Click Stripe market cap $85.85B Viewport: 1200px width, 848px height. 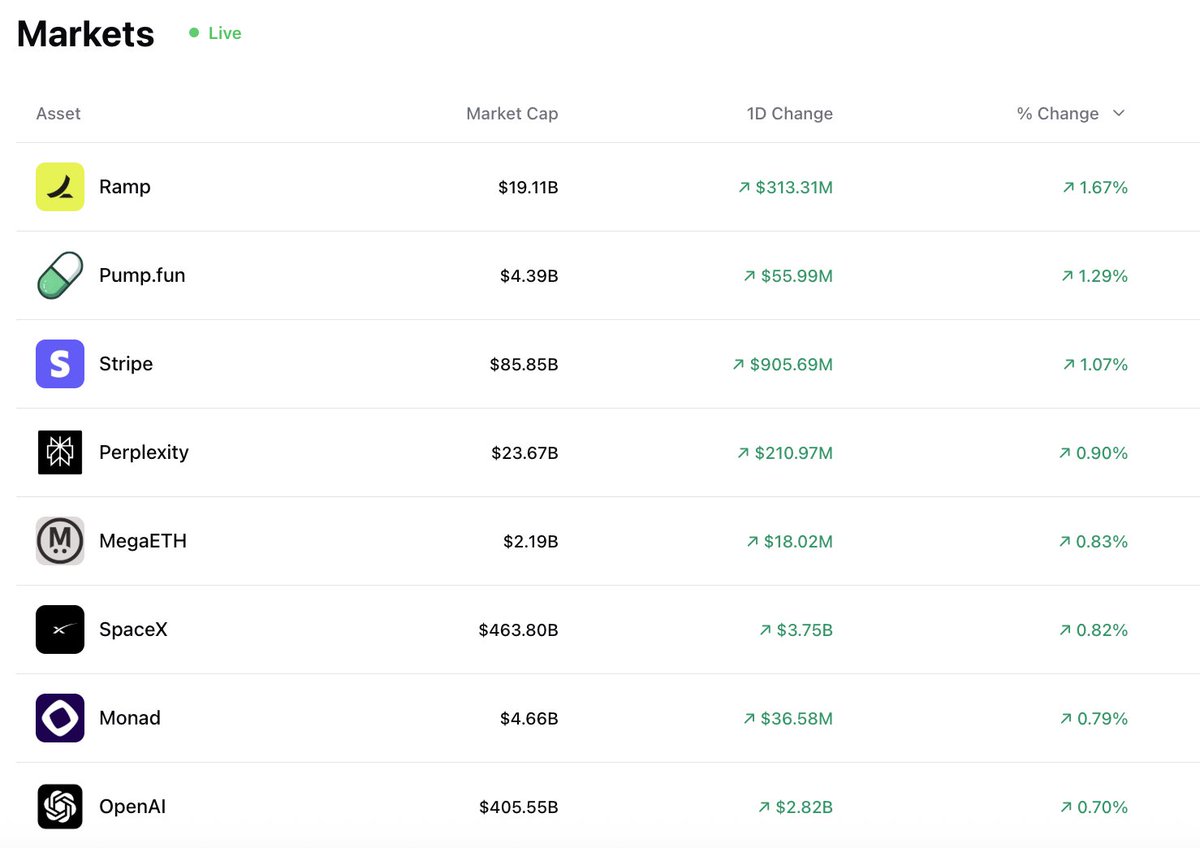click(x=524, y=364)
